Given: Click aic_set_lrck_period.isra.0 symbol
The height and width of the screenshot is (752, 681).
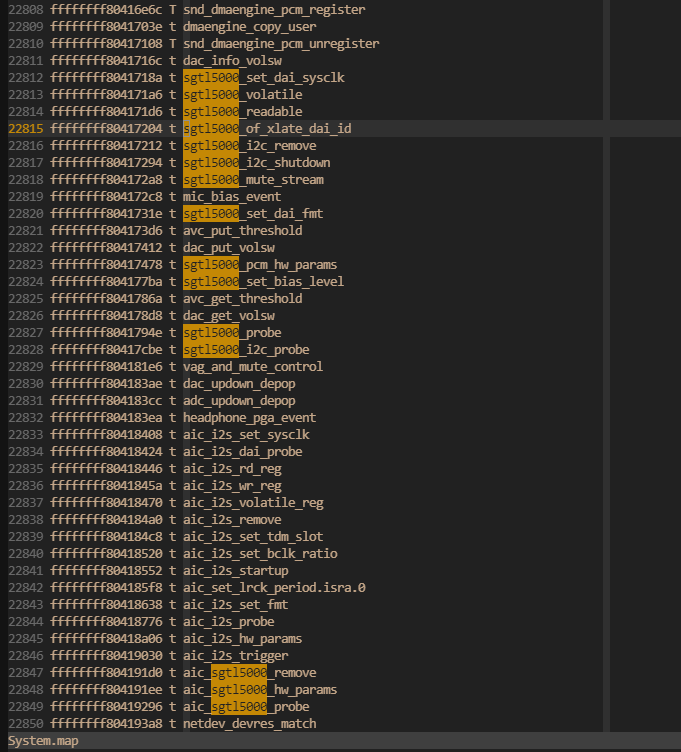Looking at the screenshot, I should 274,588.
